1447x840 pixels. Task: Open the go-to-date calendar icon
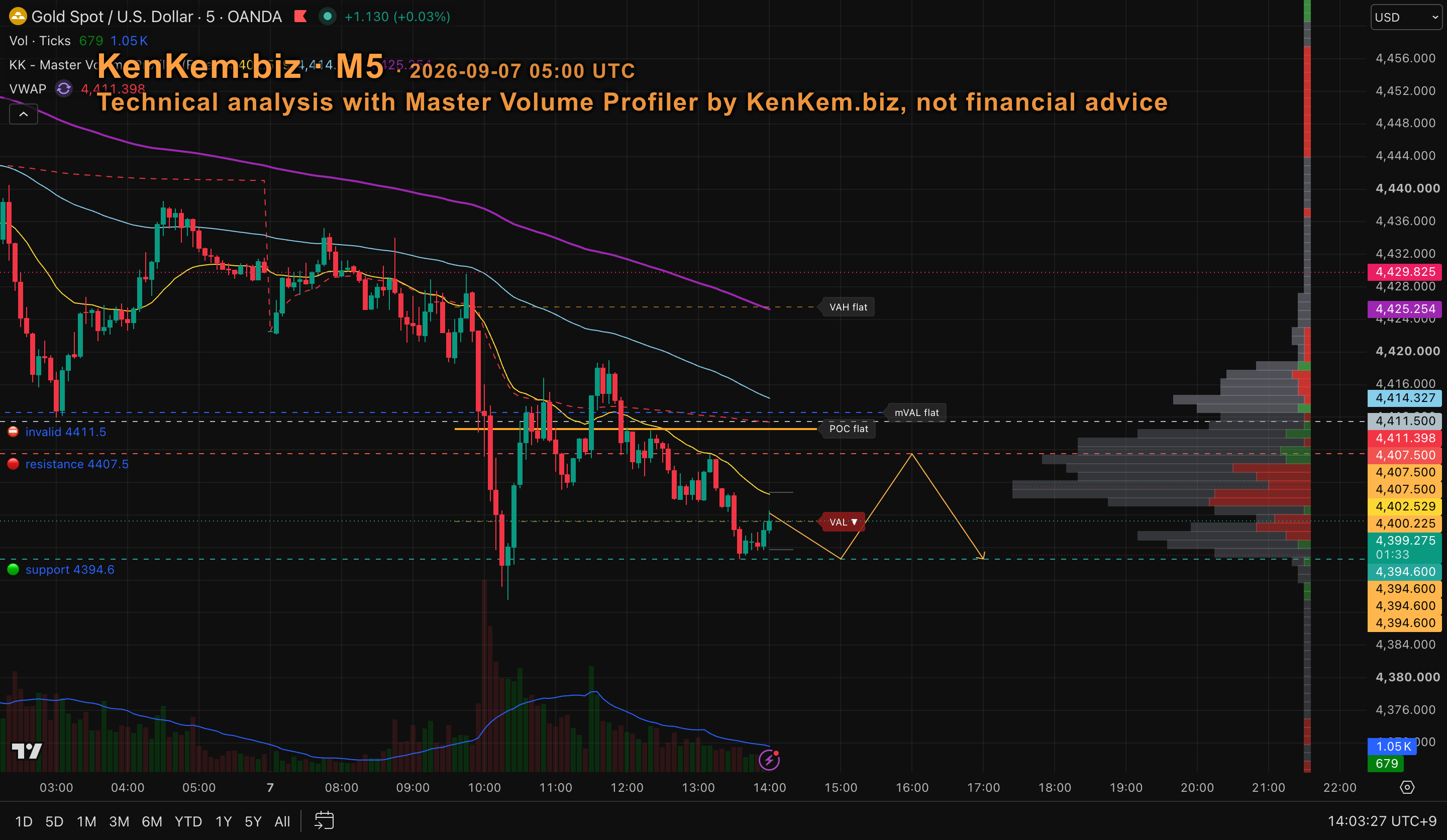324,820
